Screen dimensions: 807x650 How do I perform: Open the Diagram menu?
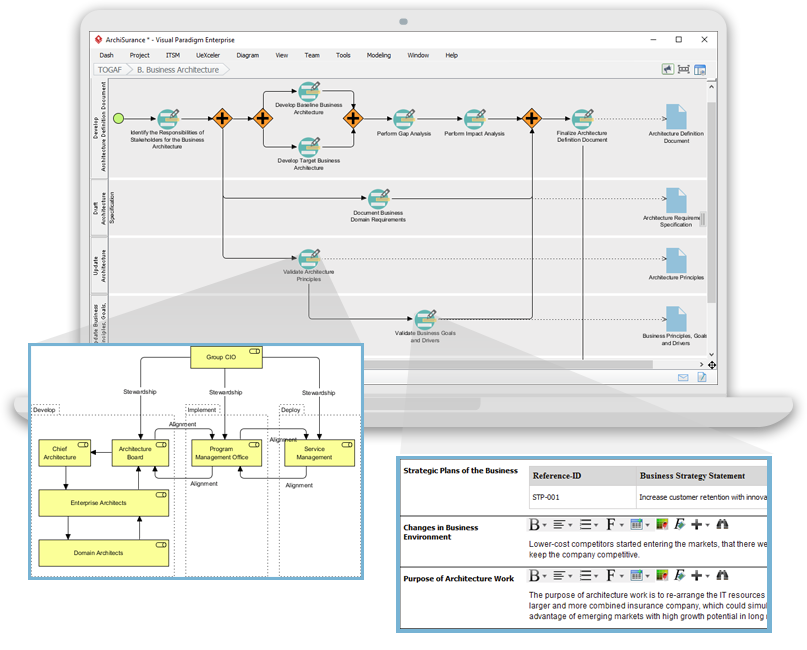click(x=247, y=55)
